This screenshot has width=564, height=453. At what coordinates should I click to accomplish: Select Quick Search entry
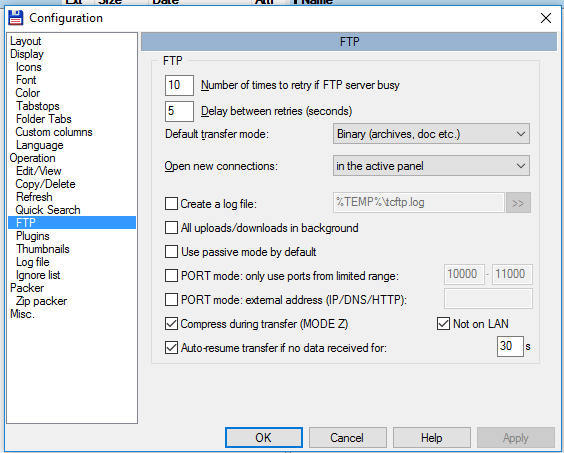(48, 210)
